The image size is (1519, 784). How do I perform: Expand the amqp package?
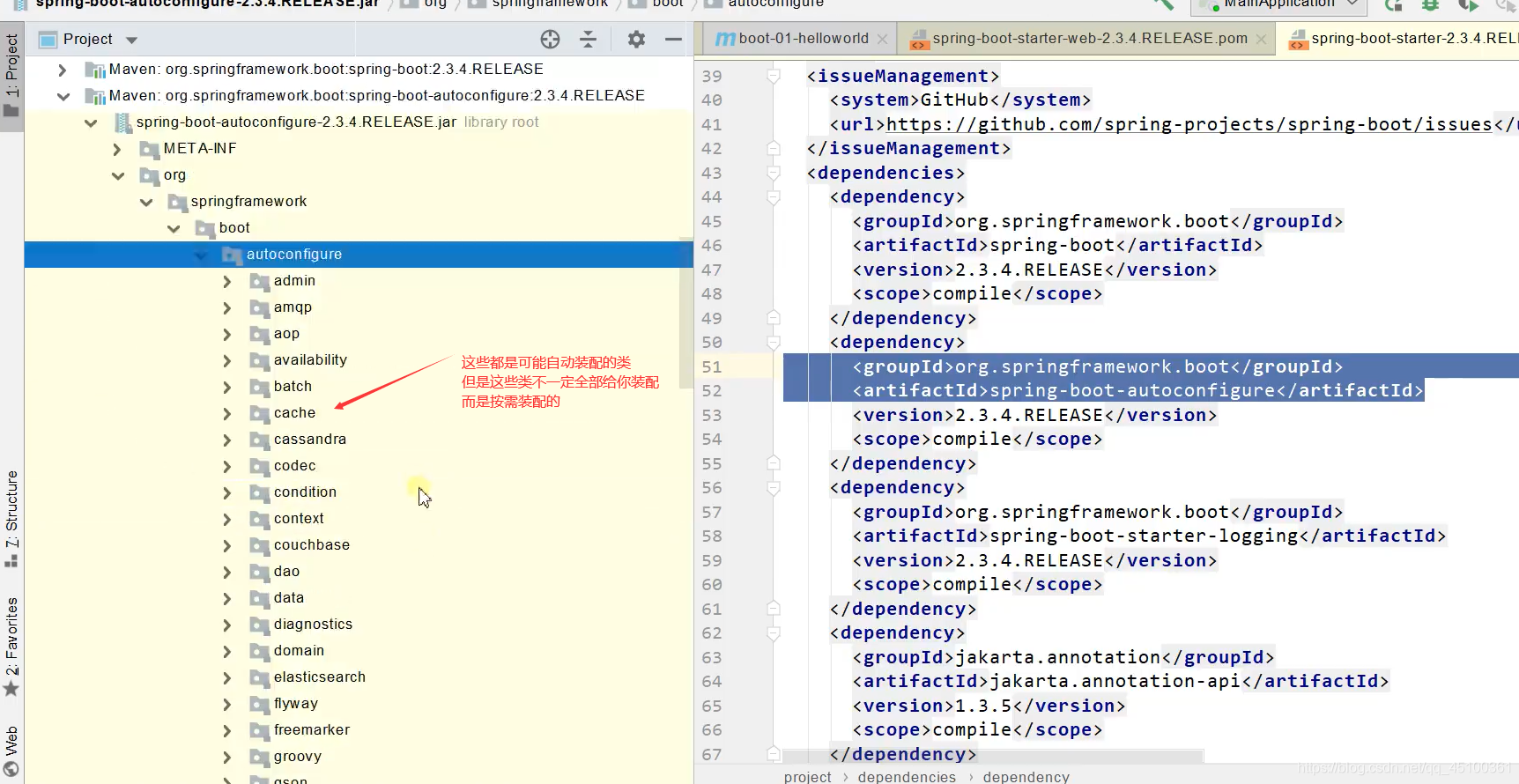227,307
